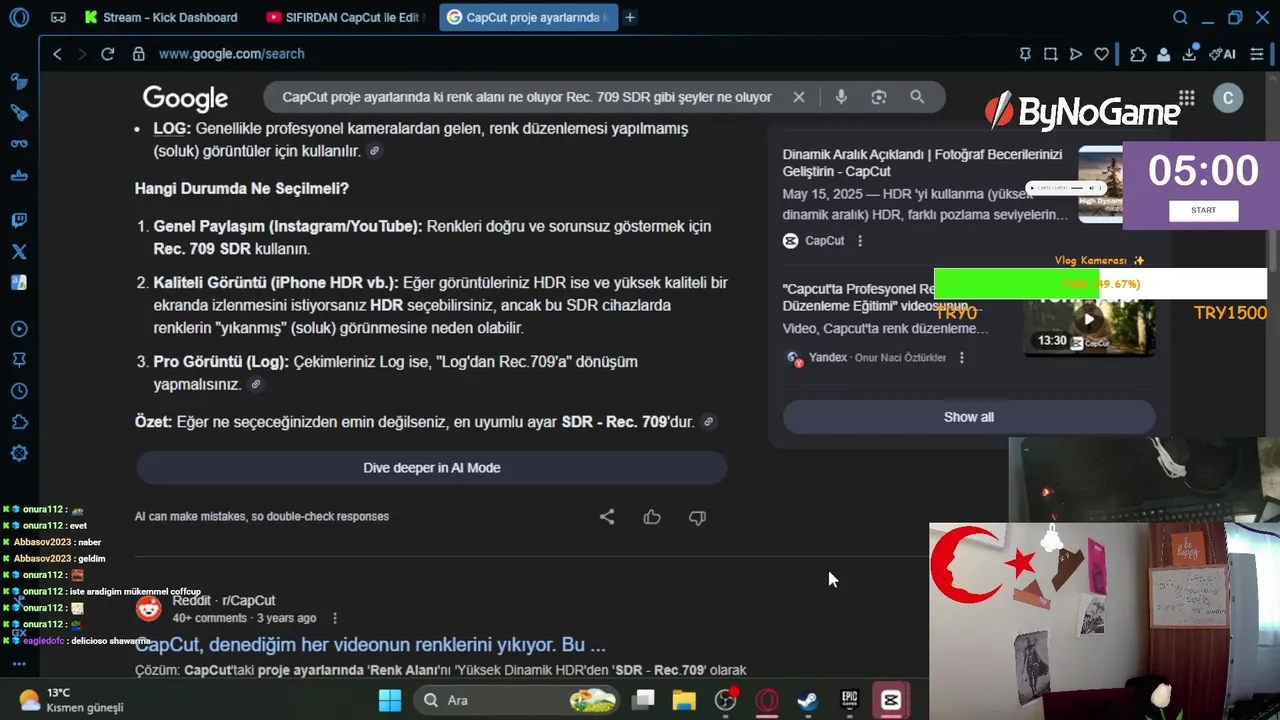Give thumbs up to AI overview
The width and height of the screenshot is (1280, 720).
(x=652, y=517)
